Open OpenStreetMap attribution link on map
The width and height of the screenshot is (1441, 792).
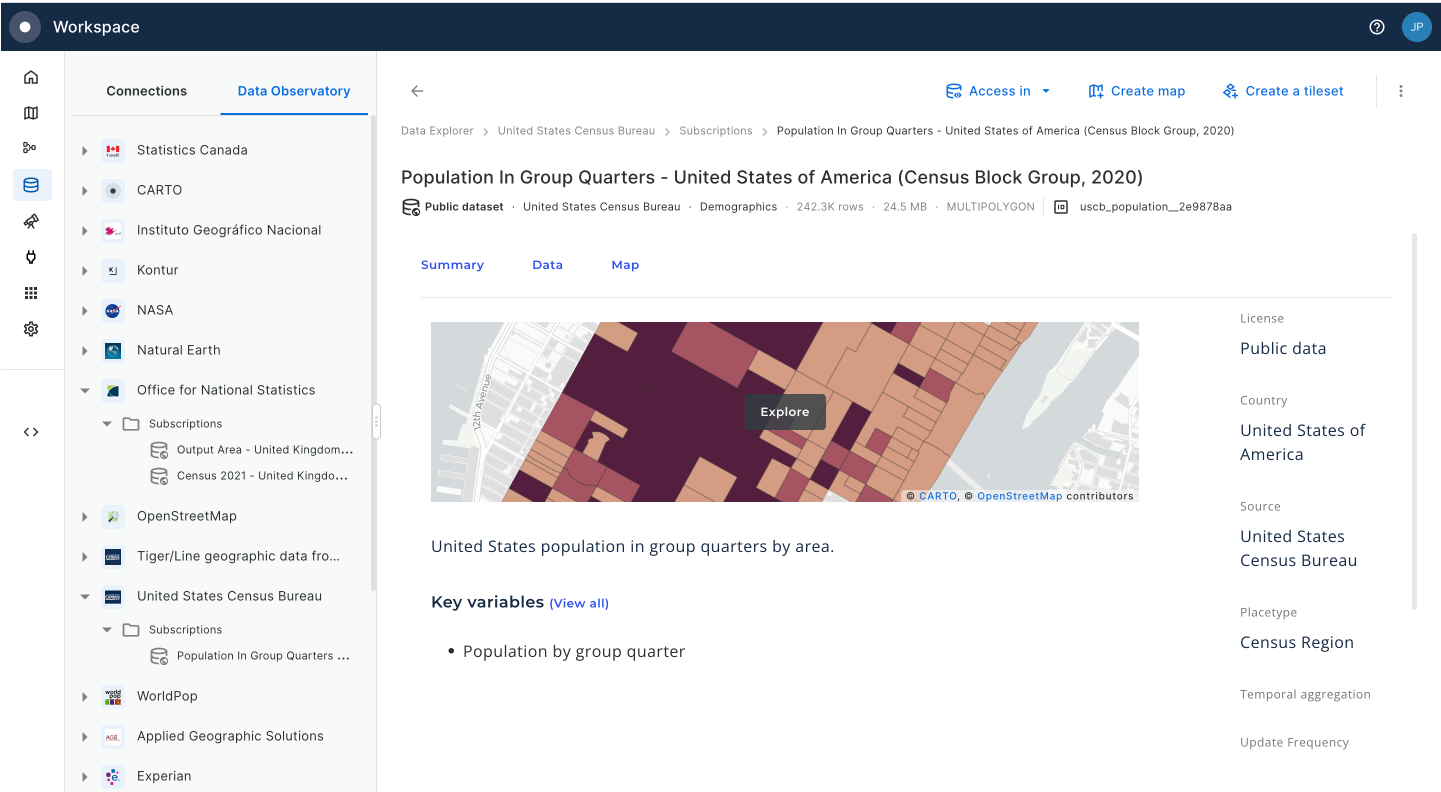[1019, 496]
